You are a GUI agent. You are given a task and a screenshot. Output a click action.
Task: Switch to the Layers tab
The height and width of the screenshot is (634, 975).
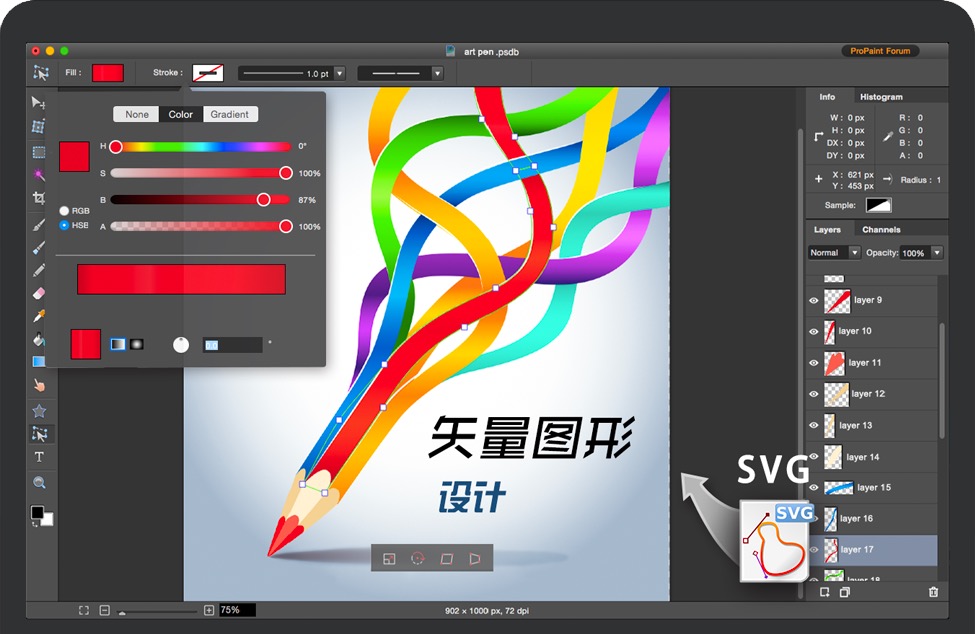(x=827, y=230)
